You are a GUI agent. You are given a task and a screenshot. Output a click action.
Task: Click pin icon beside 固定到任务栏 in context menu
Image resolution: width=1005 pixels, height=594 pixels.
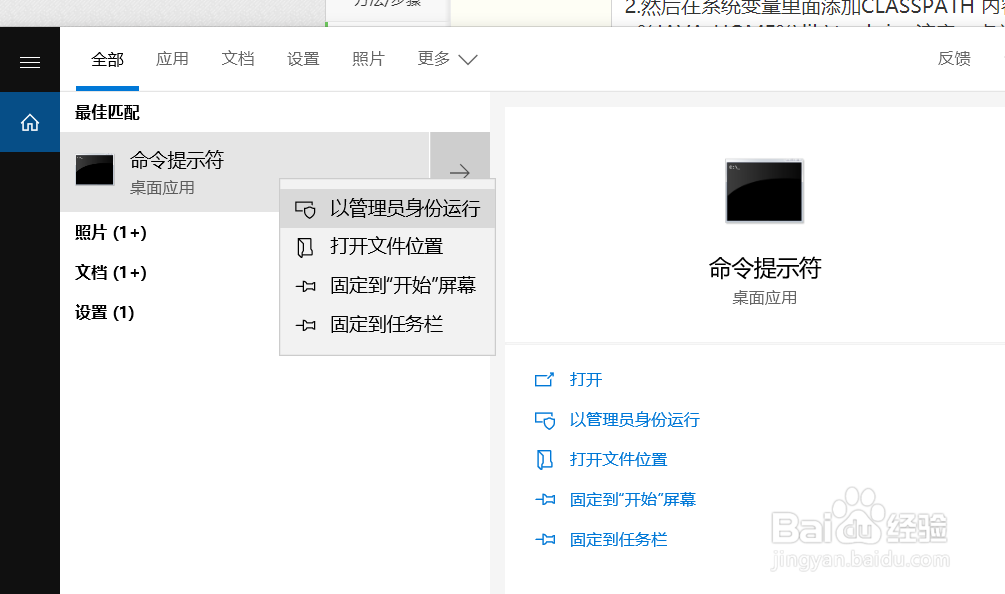305,326
